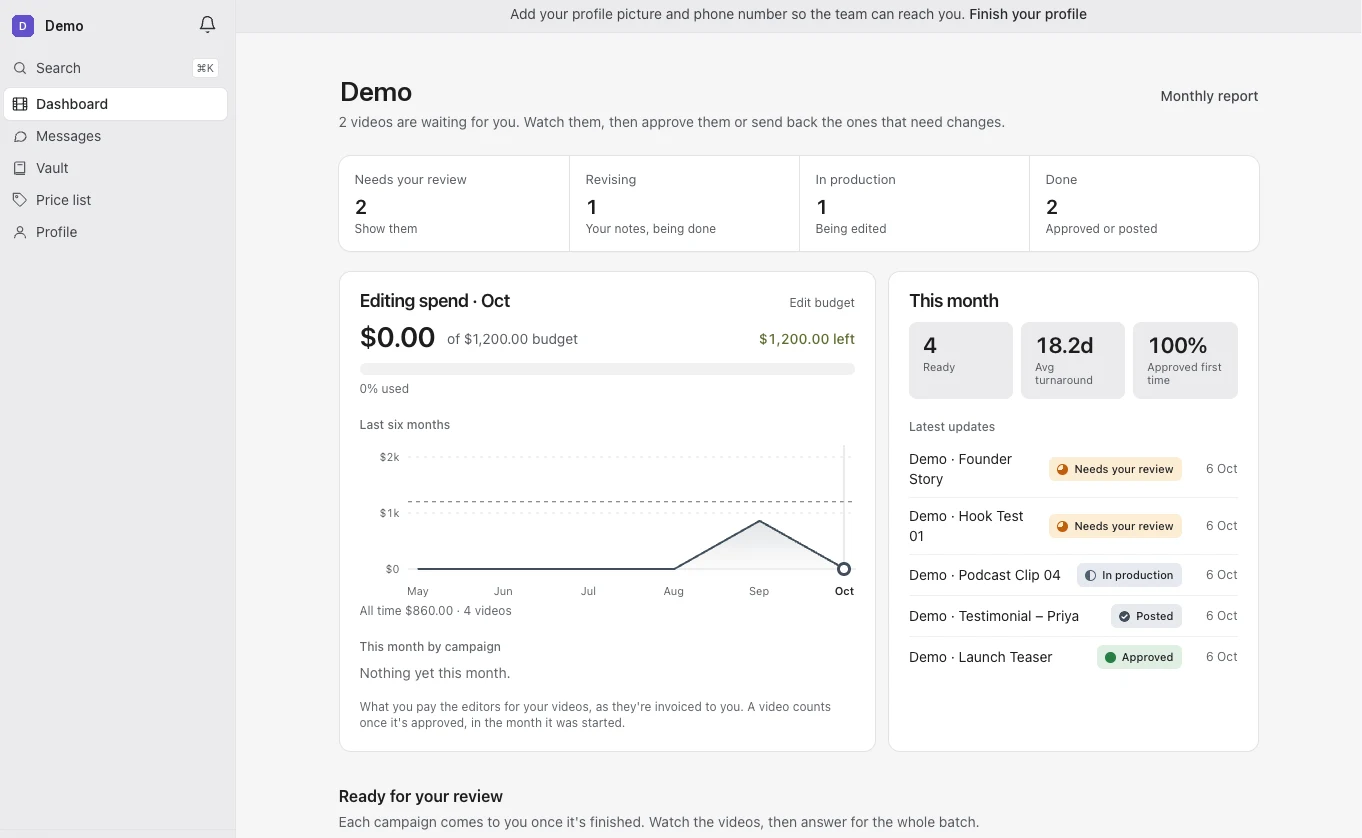The image size is (1362, 838).
Task: Click the purple Demo workspace avatar
Action: point(23,26)
